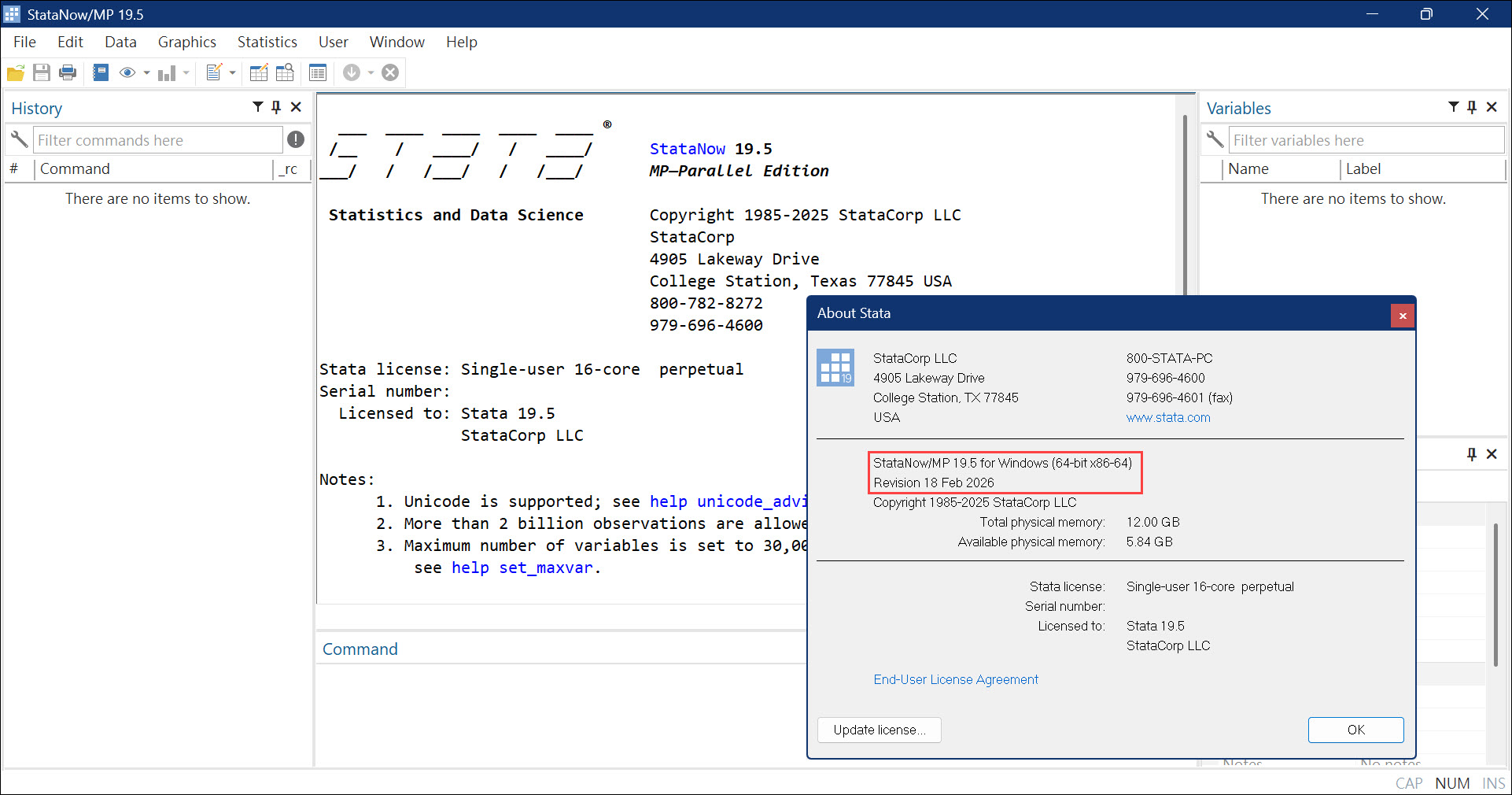Click the Stata 19 logo in About dialog
This screenshot has height=795, width=1512.
click(x=835, y=368)
